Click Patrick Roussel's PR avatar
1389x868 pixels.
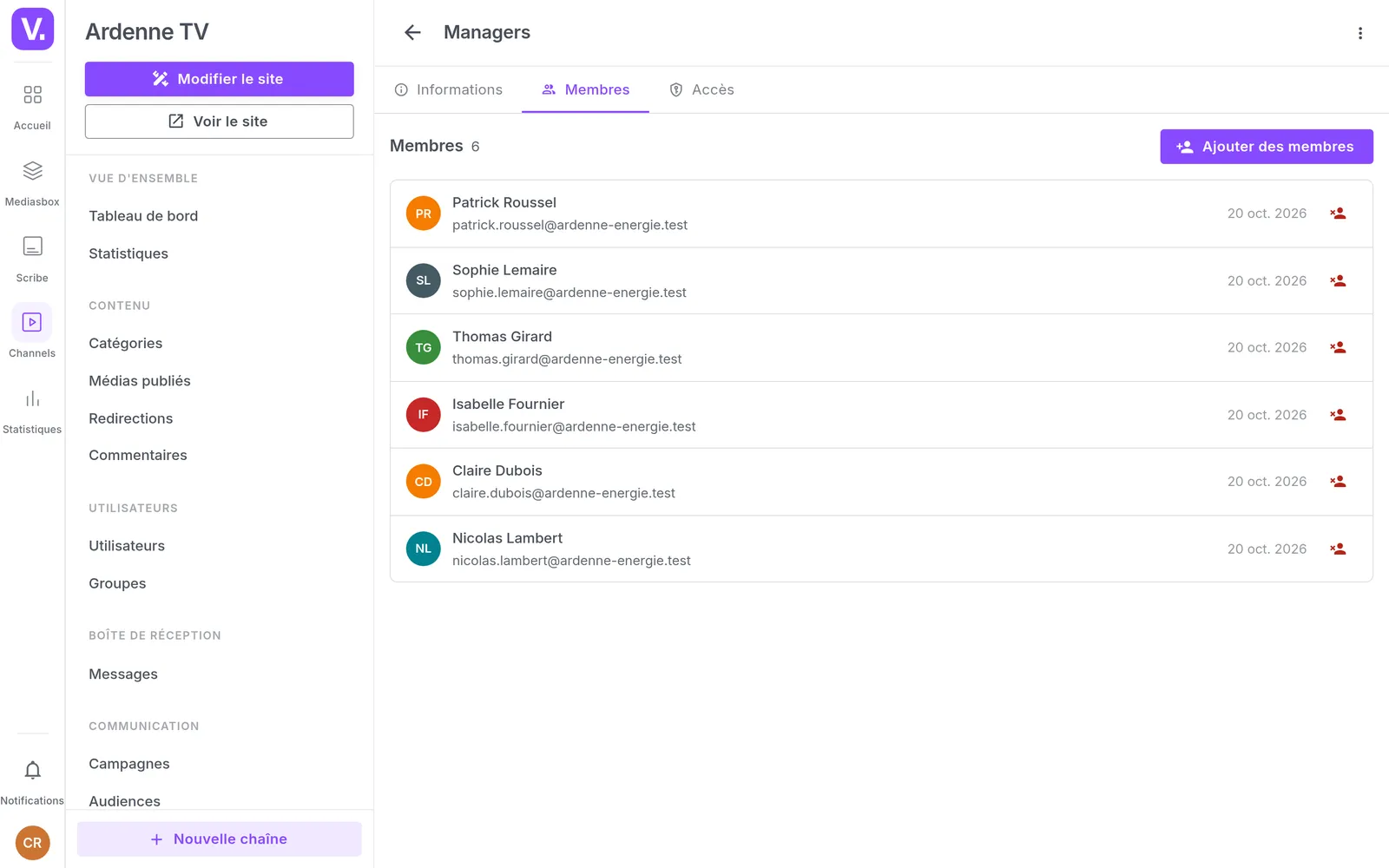pos(424,214)
